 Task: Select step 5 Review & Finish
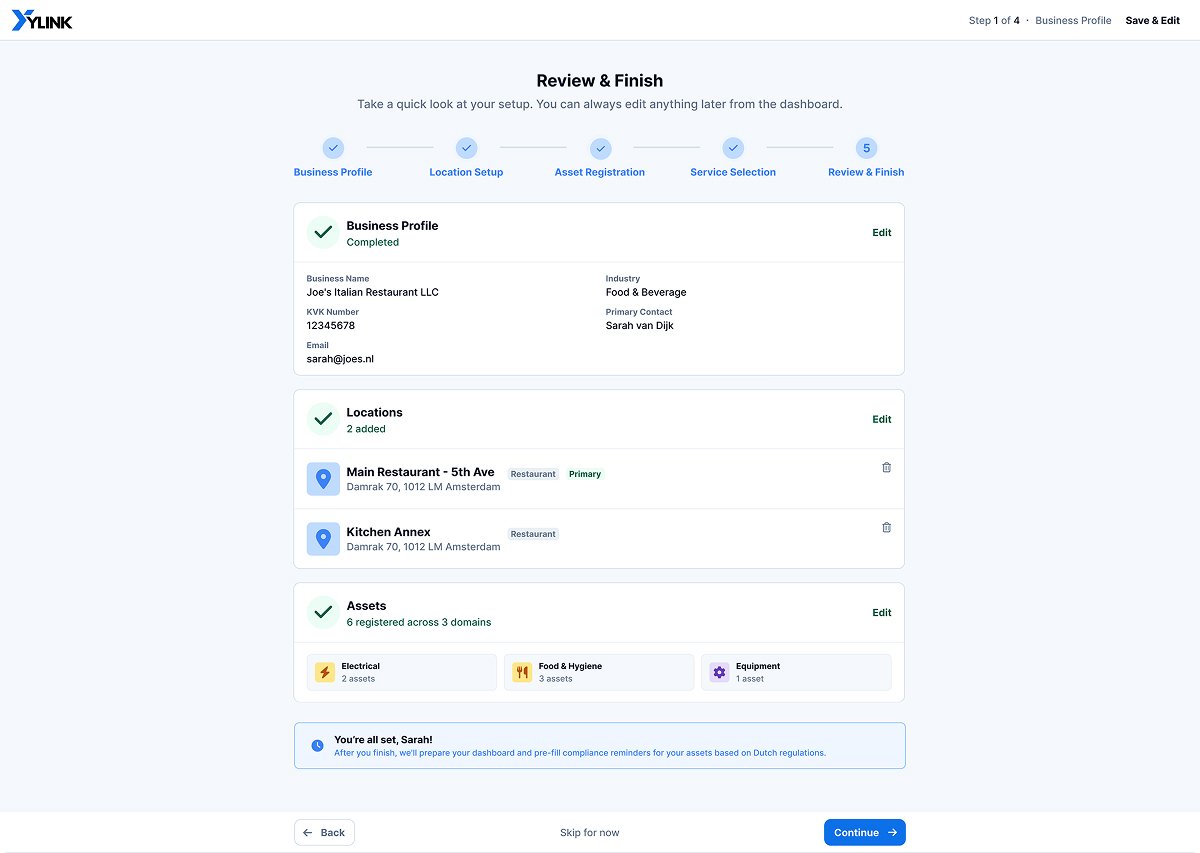click(x=866, y=158)
